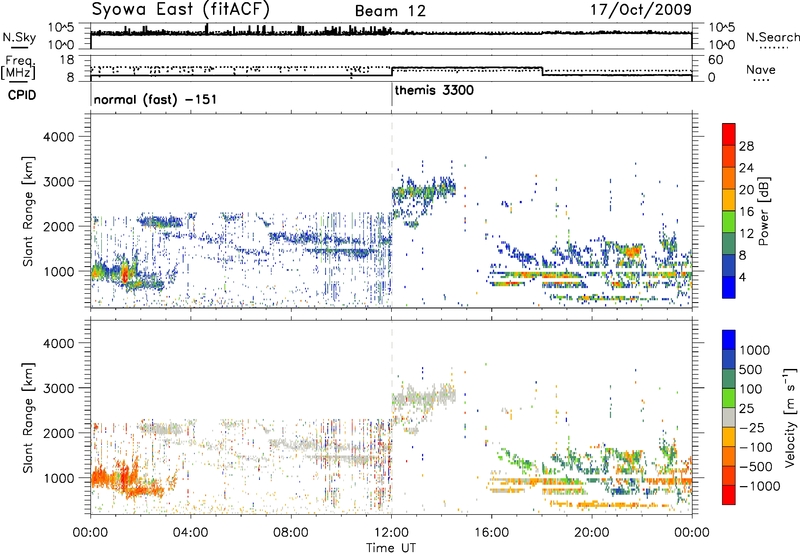
Task: Click the "16:00" time axis label
Action: [491, 533]
